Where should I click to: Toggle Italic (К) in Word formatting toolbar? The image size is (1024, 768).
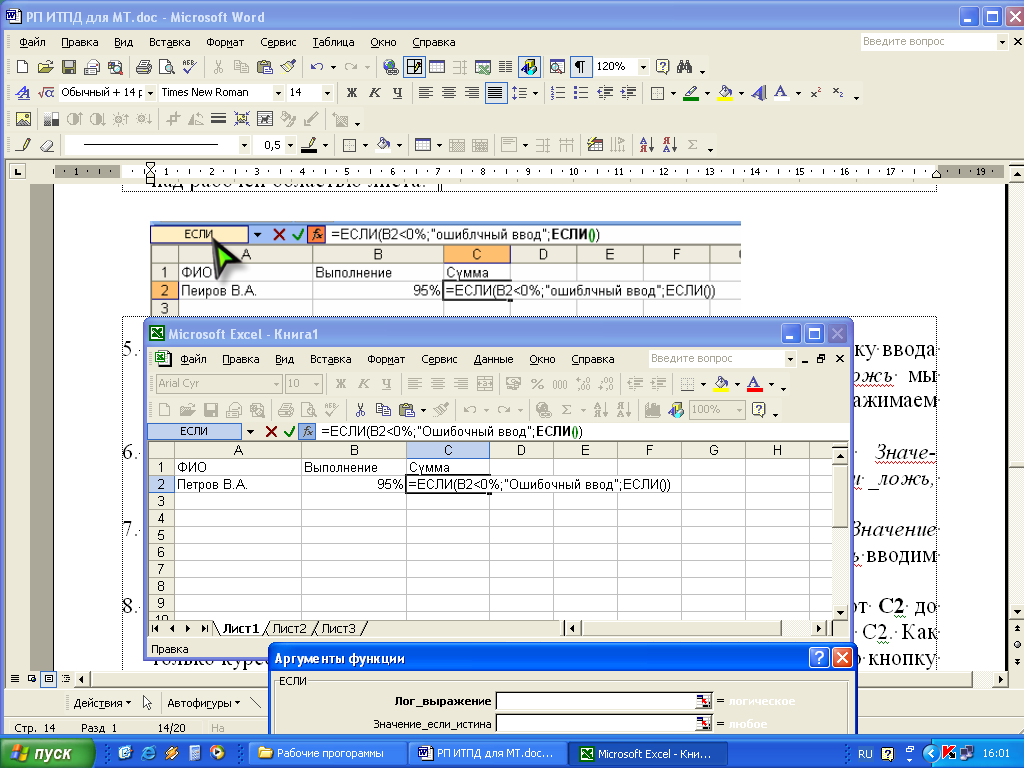[374, 93]
